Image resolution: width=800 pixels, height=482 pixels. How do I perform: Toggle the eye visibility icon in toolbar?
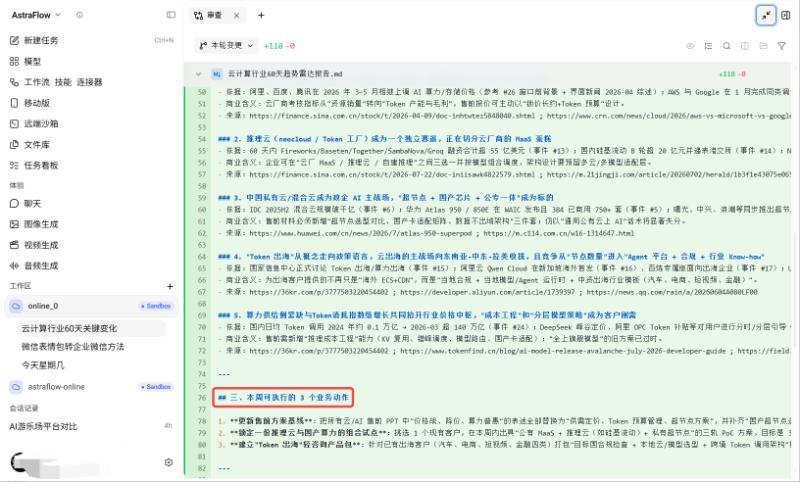[x=690, y=46]
